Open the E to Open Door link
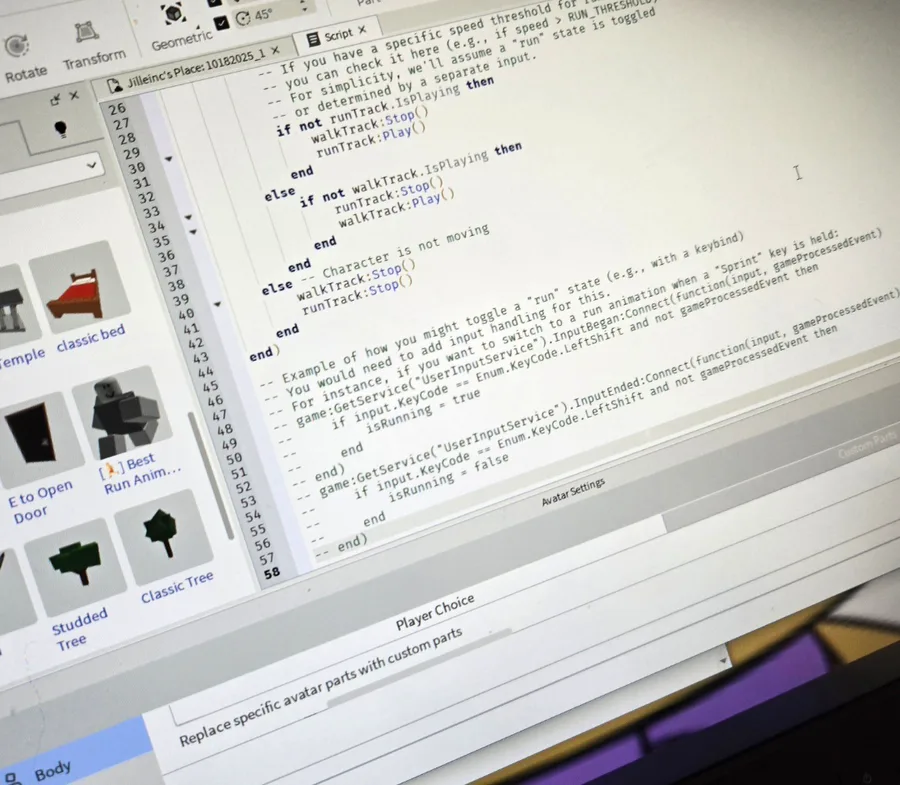This screenshot has width=900, height=785. 39,501
